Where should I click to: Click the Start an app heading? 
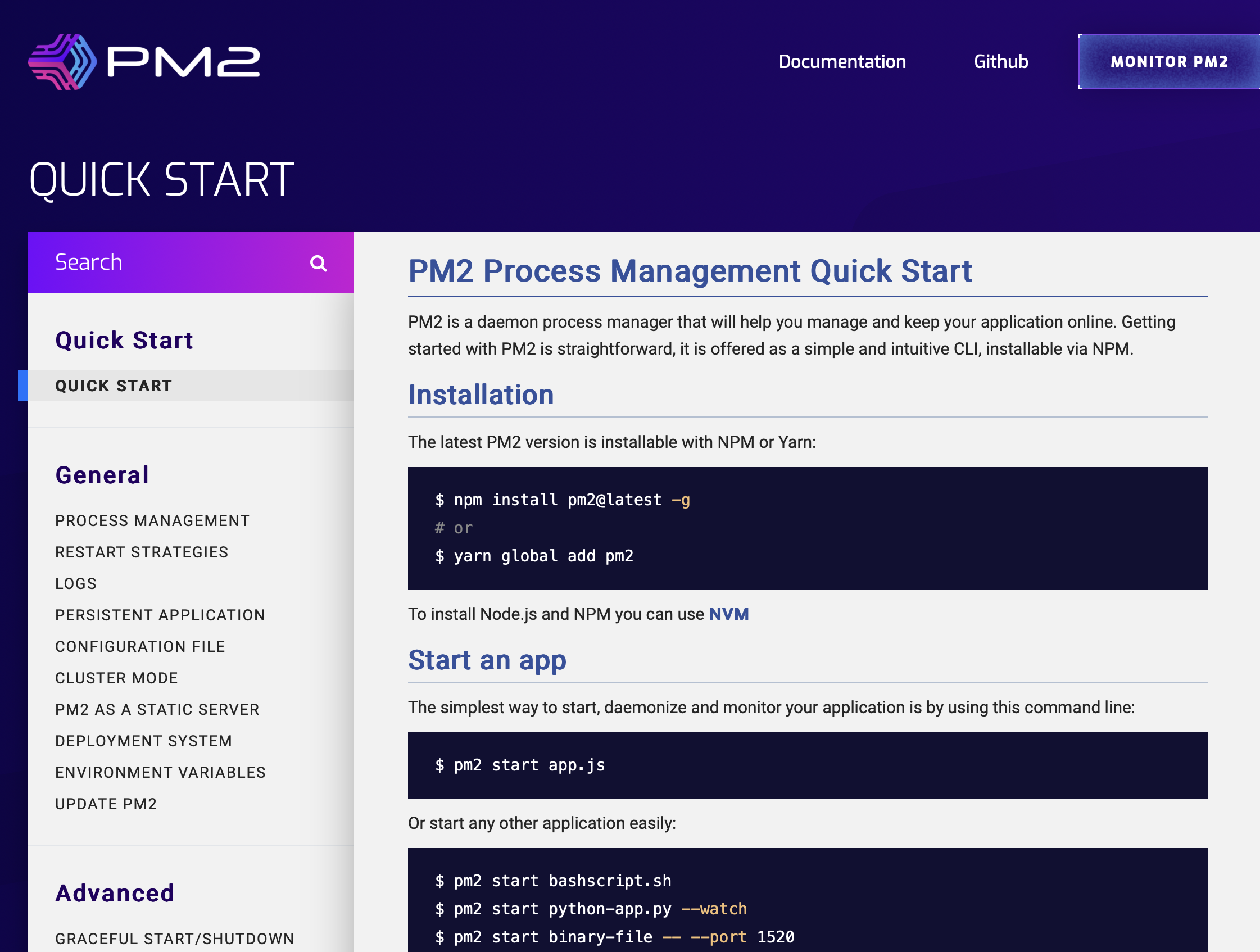(488, 661)
